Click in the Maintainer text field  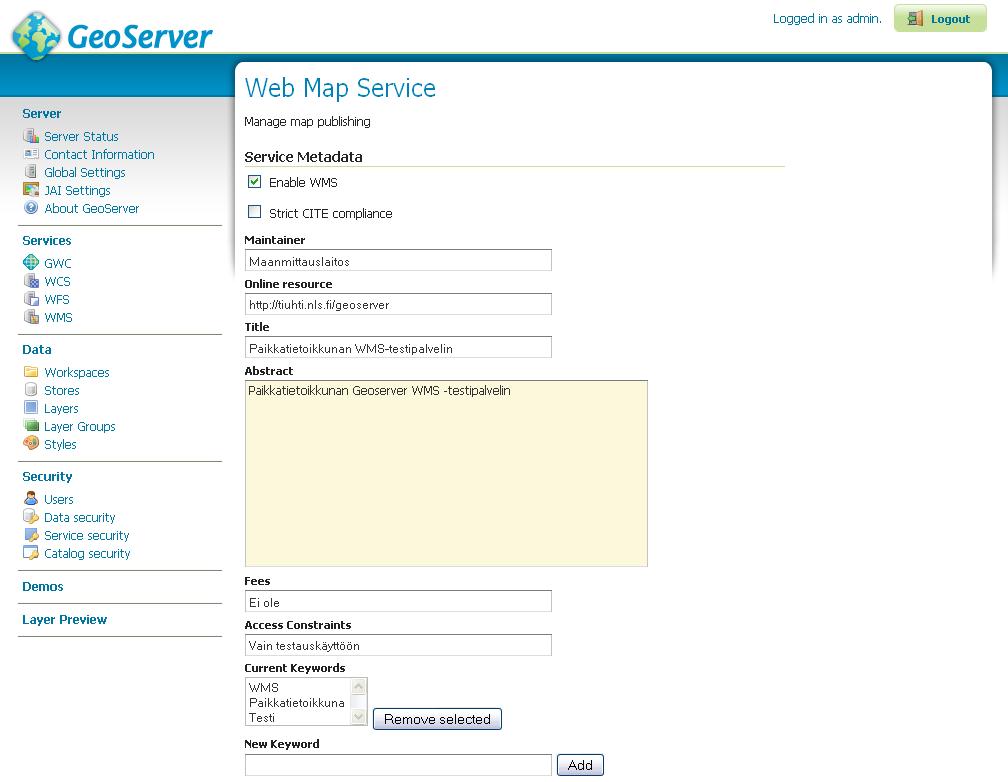398,260
